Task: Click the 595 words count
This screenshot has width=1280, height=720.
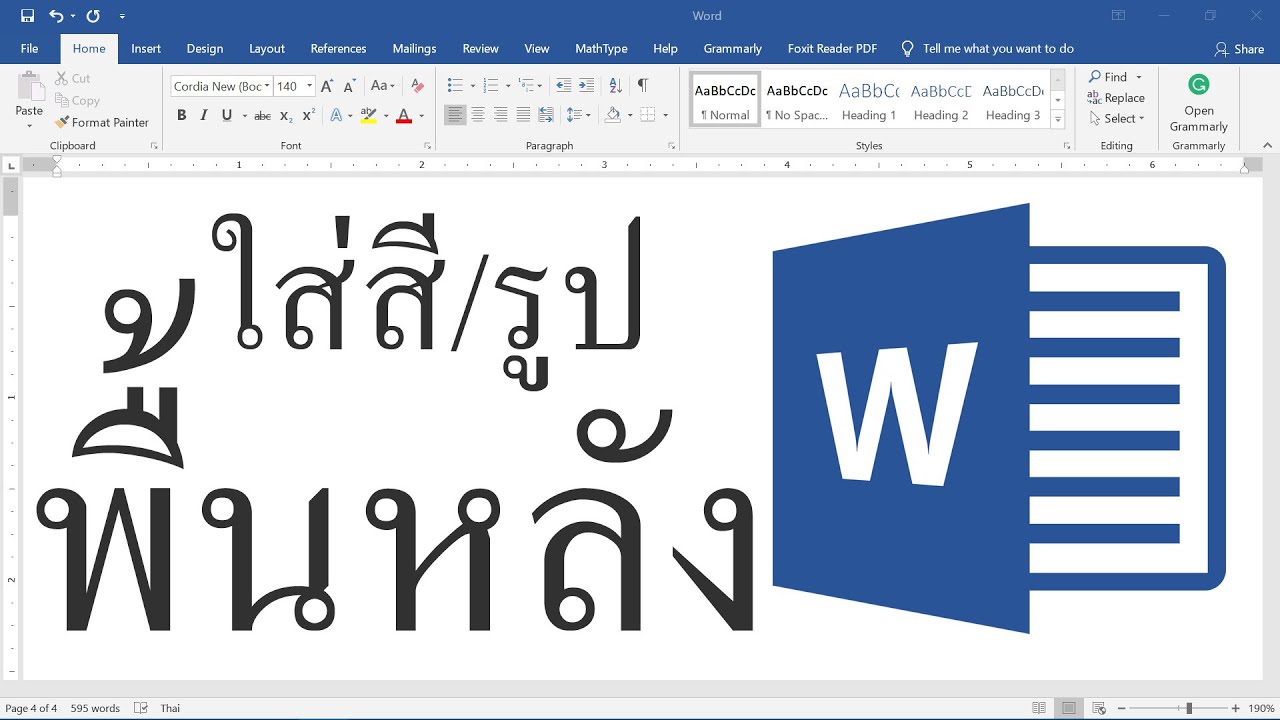Action: point(95,708)
